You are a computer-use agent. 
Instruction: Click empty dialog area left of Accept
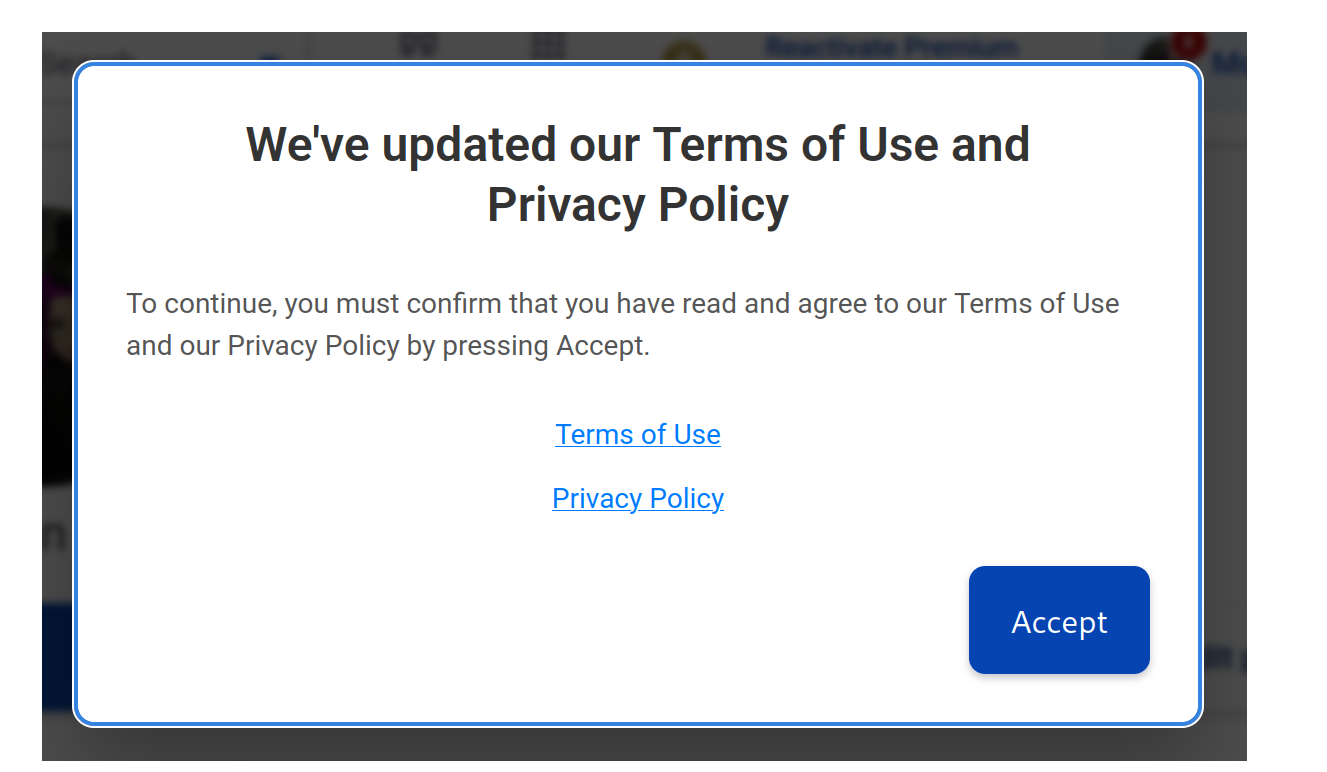520,620
